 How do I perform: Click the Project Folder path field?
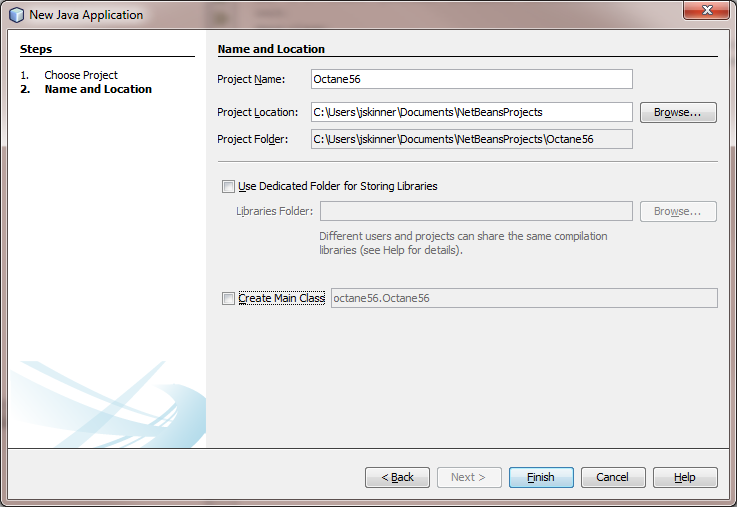pyautogui.click(x=471, y=139)
